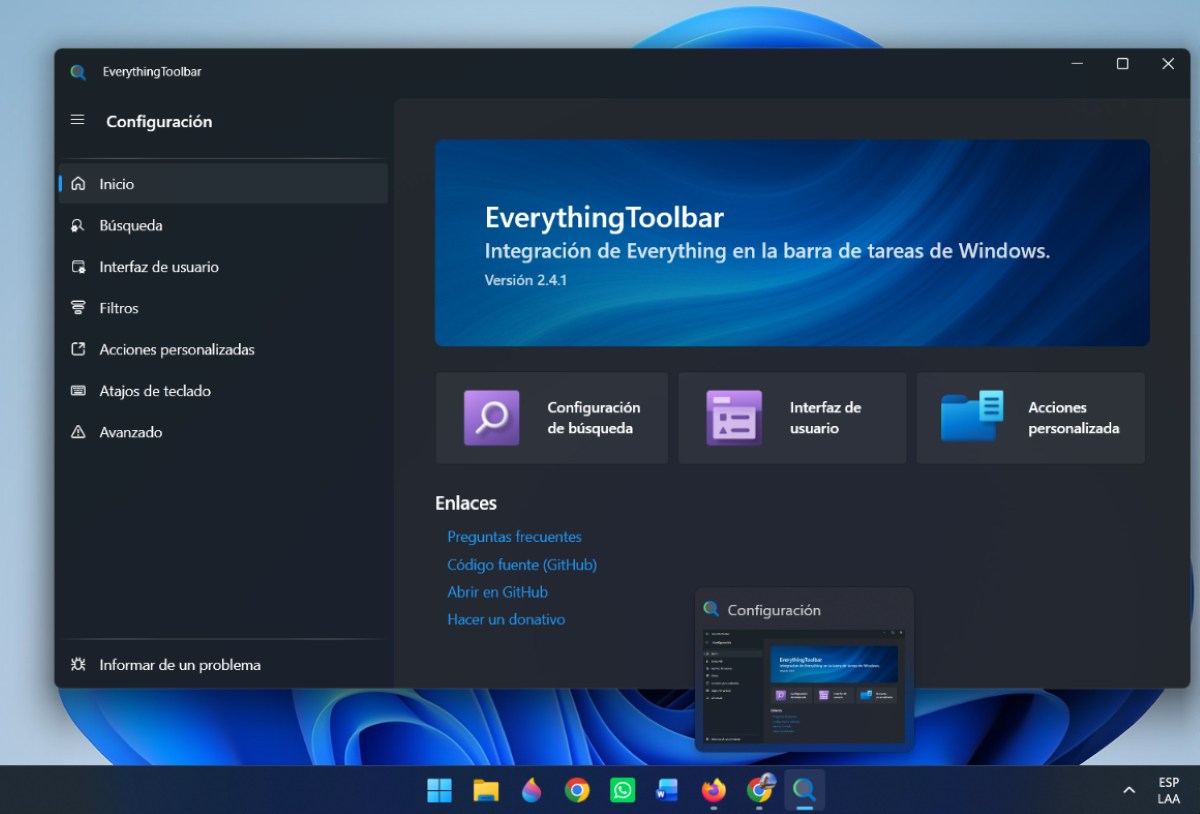Click the Acciones personalizadas sidebar icon
This screenshot has width=1200, height=814.
78,349
